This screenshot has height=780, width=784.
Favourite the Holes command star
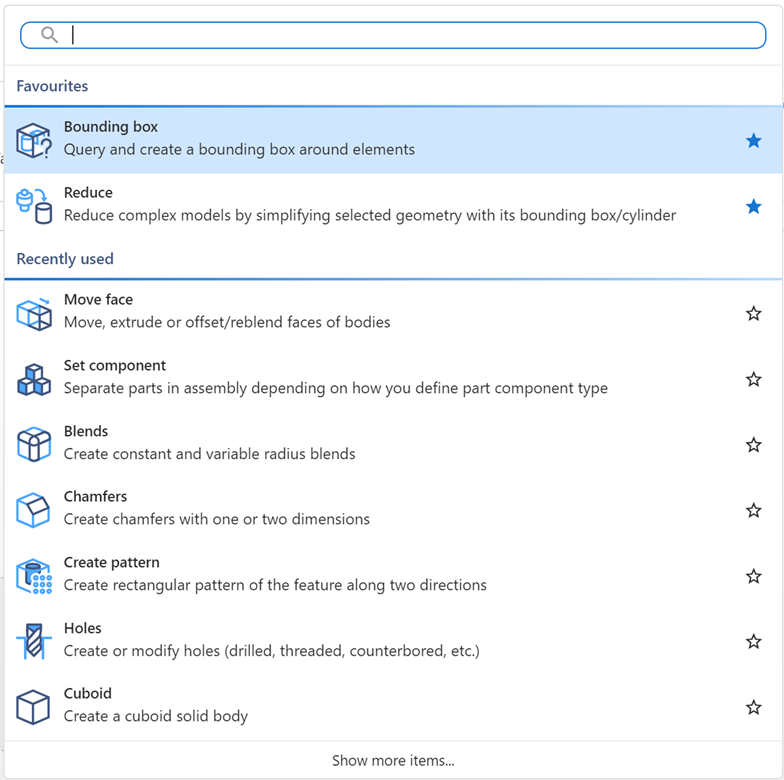pos(754,641)
